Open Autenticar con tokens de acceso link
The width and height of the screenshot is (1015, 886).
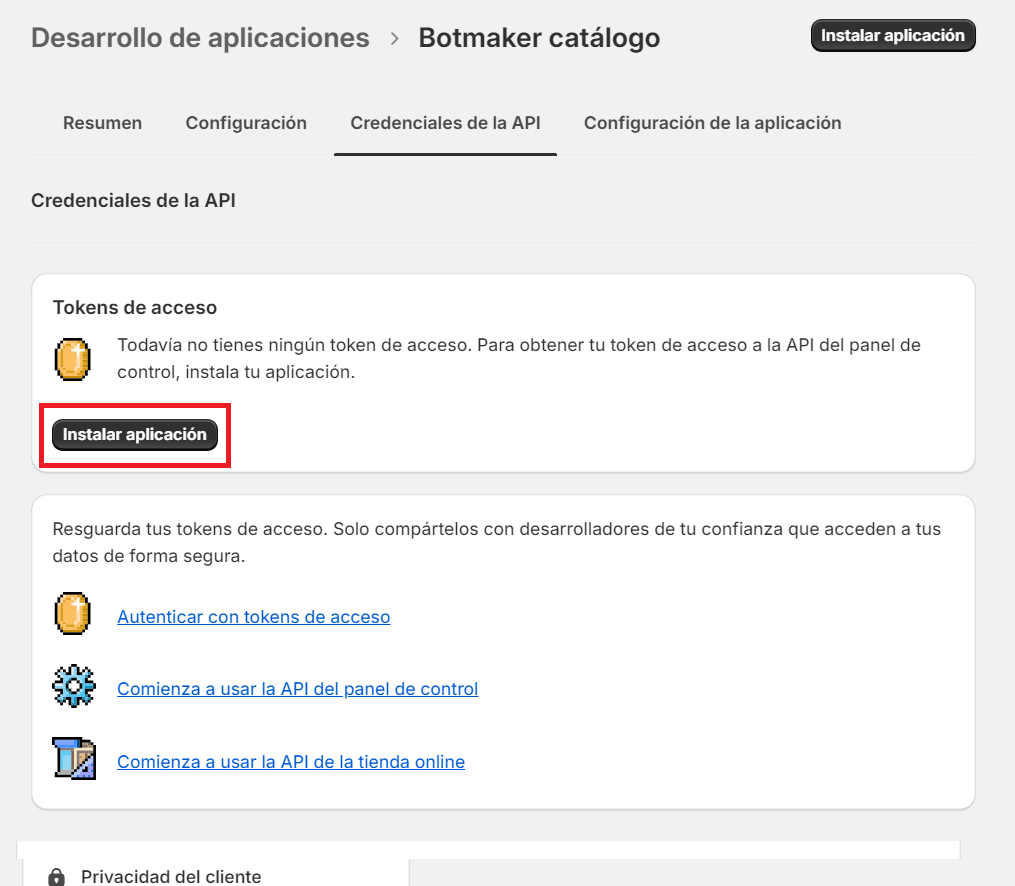coord(254,617)
